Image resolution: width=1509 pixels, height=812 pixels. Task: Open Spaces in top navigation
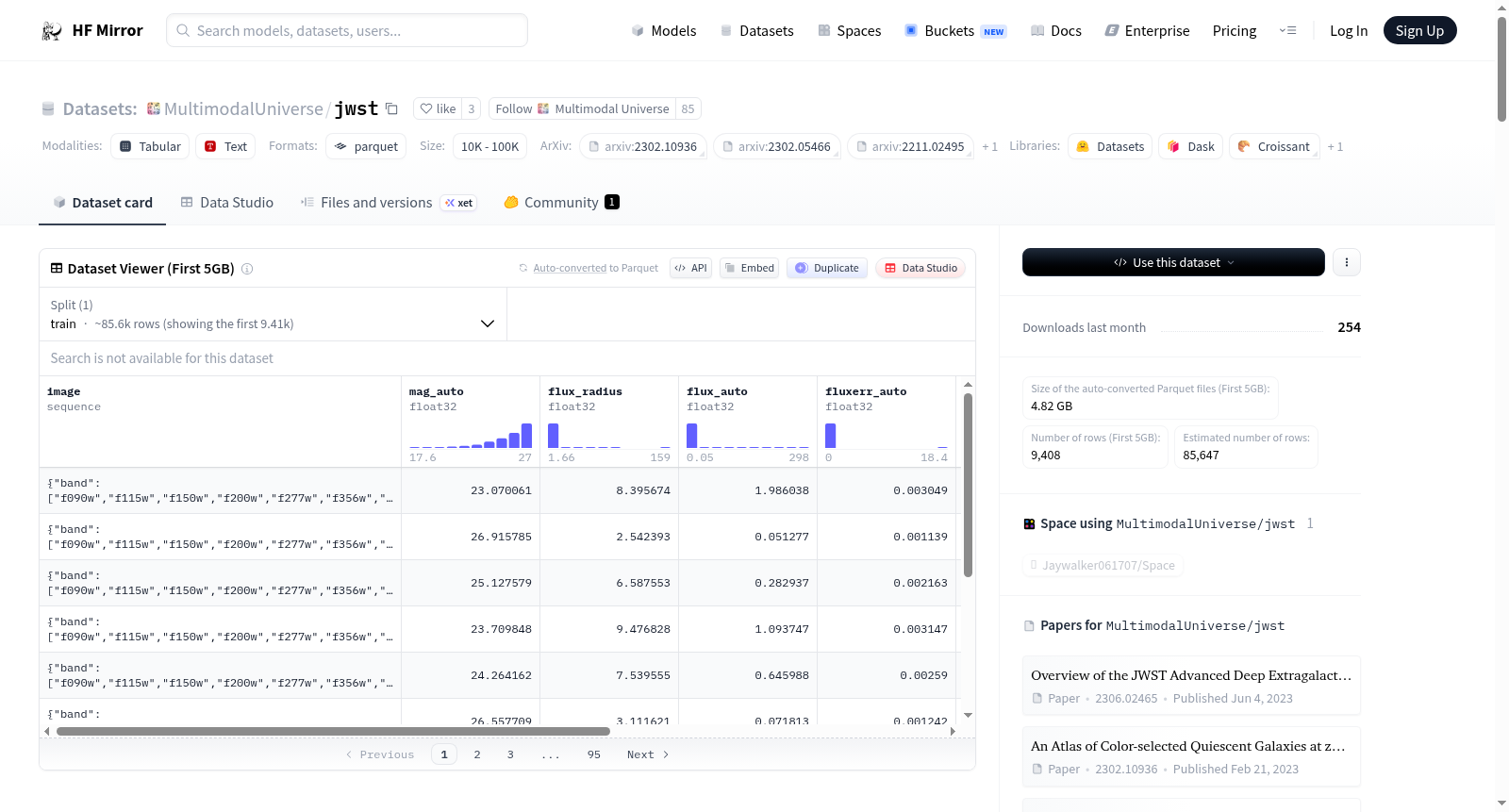point(849,30)
